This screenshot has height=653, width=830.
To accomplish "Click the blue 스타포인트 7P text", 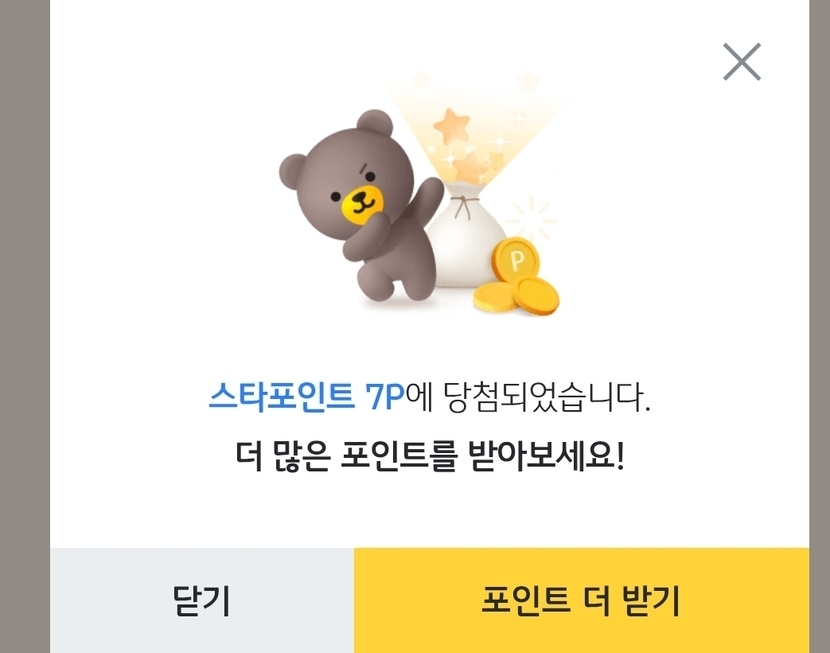I will (x=306, y=396).
